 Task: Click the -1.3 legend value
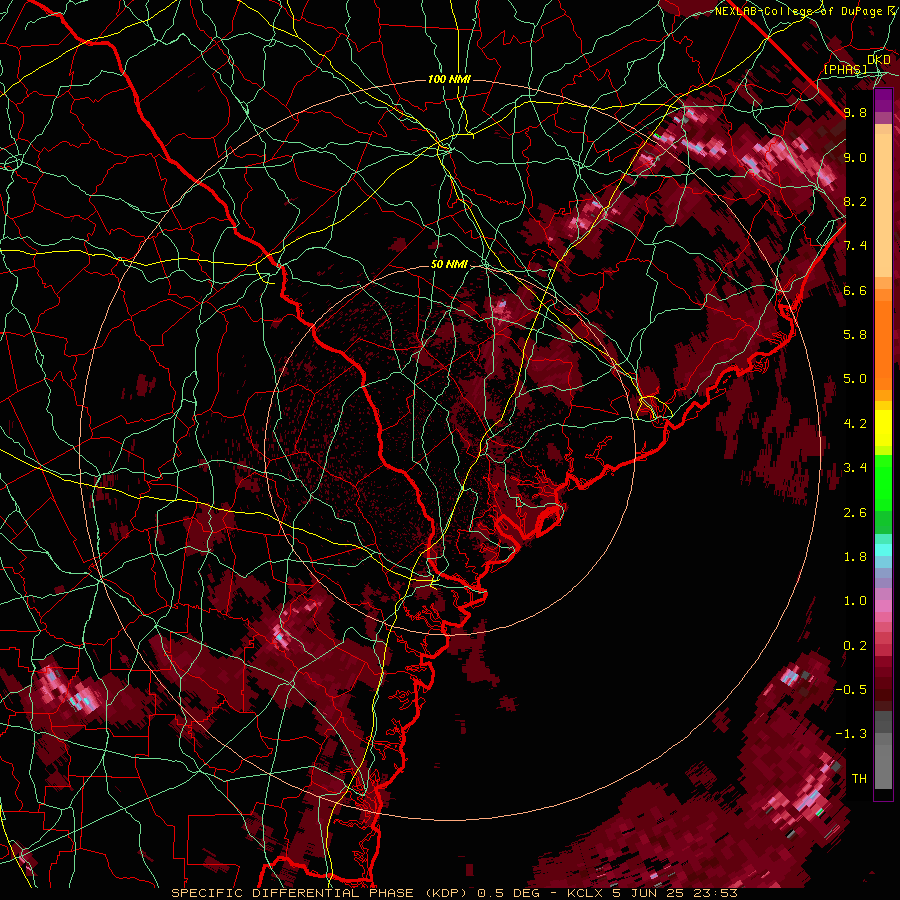pyautogui.click(x=851, y=734)
